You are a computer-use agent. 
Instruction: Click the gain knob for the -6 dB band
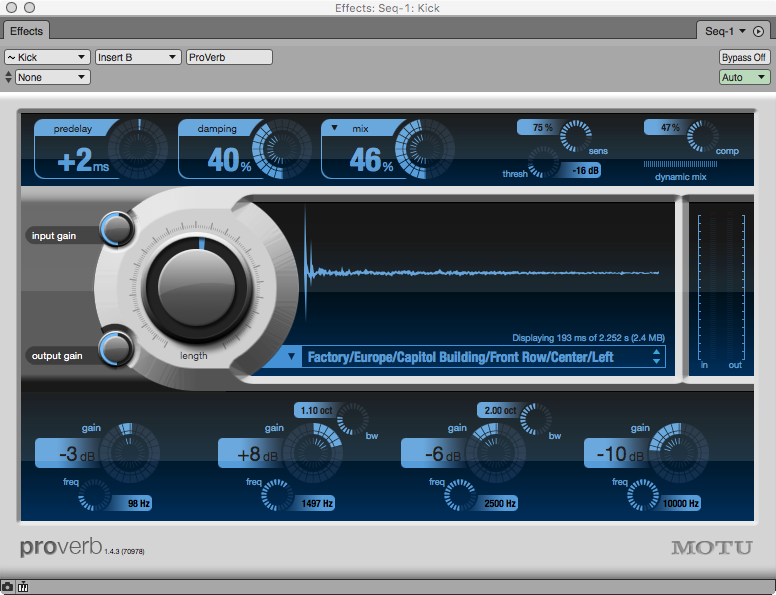(496, 452)
